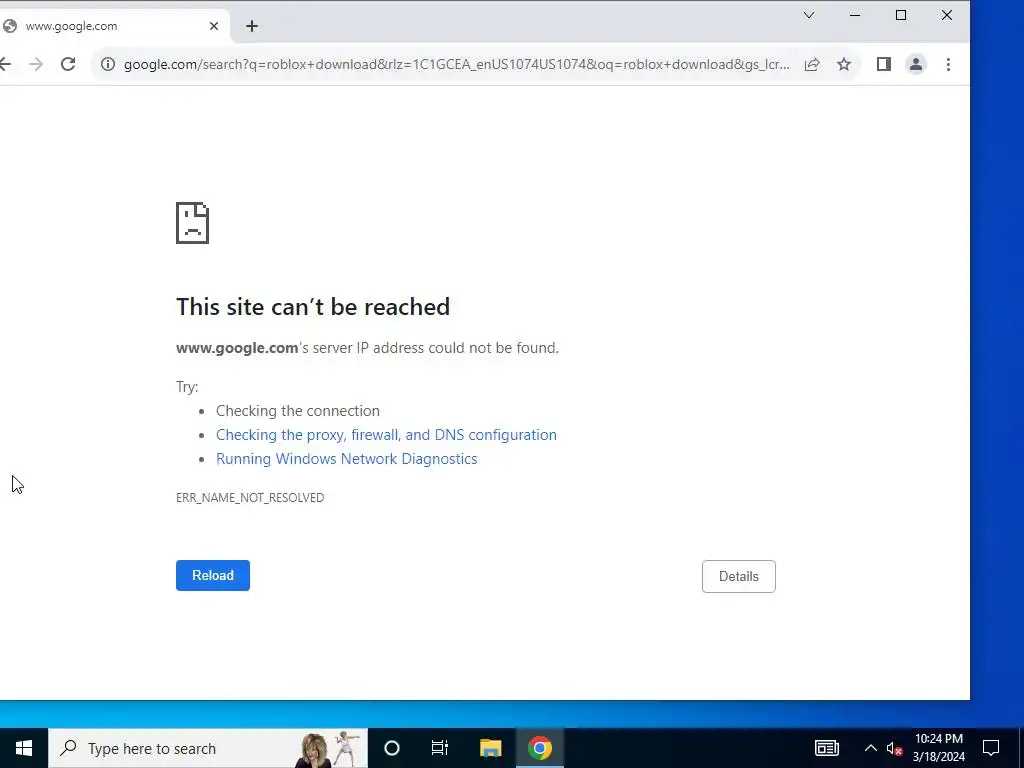The height and width of the screenshot is (768, 1024).
Task: Click the Details button
Action: 739,576
